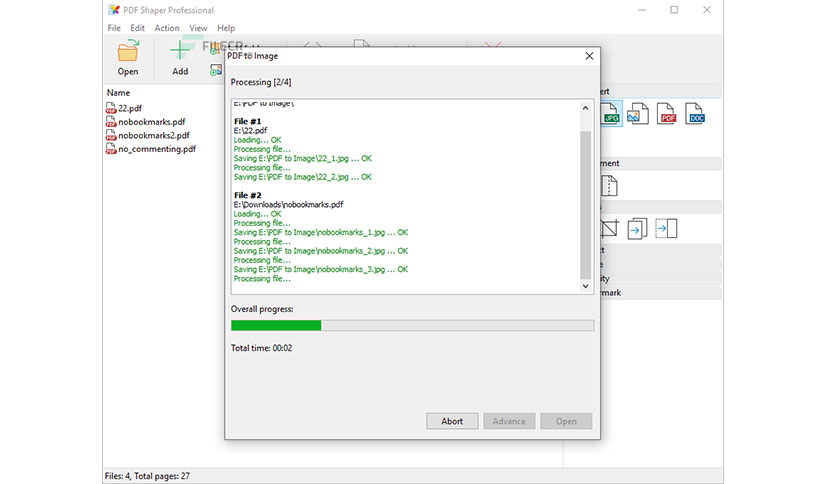Click the green Add plus icon
The width and height of the screenshot is (836, 484).
pyautogui.click(x=180, y=51)
